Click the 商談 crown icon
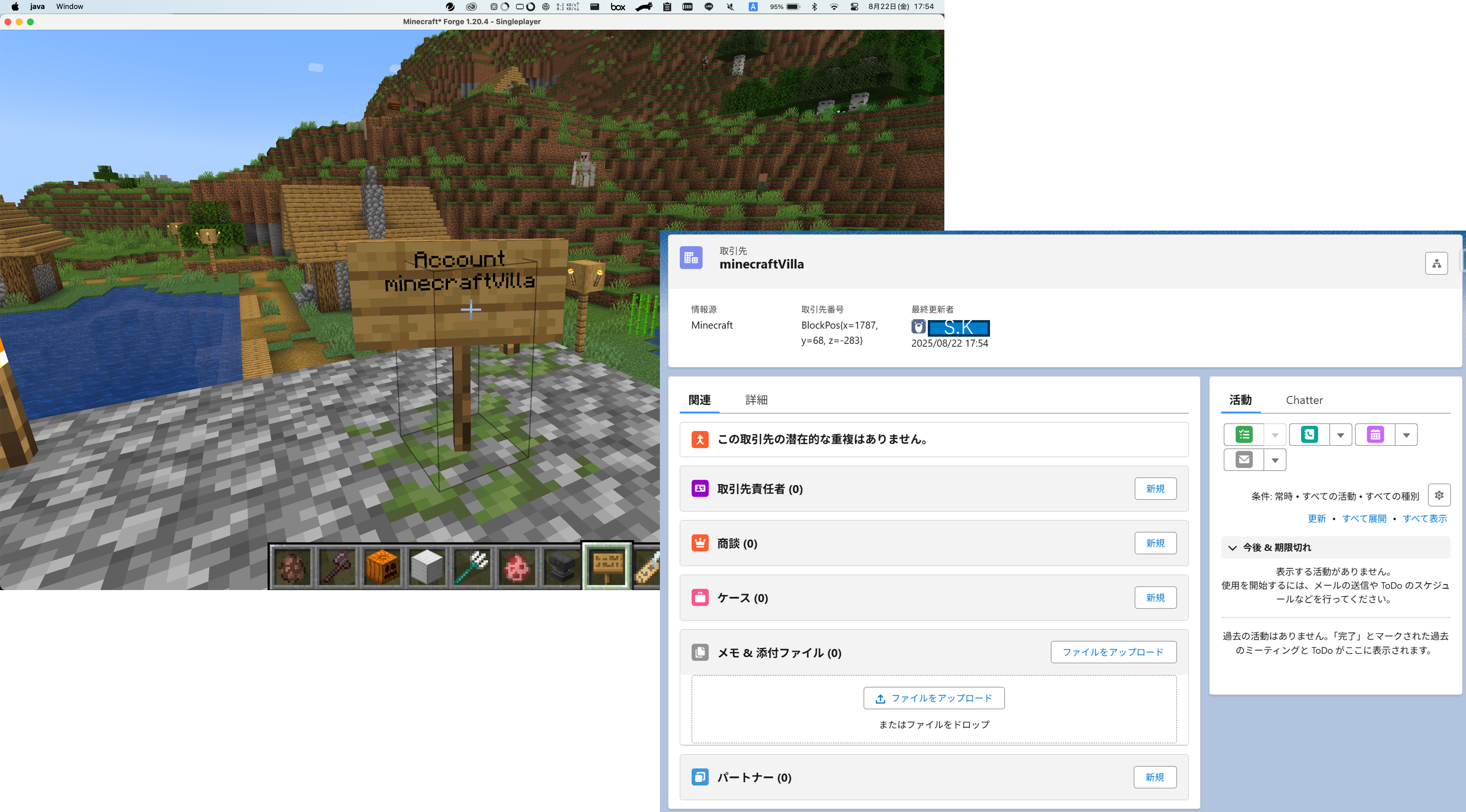Screen dimensions: 1466x812 [x=700, y=543]
